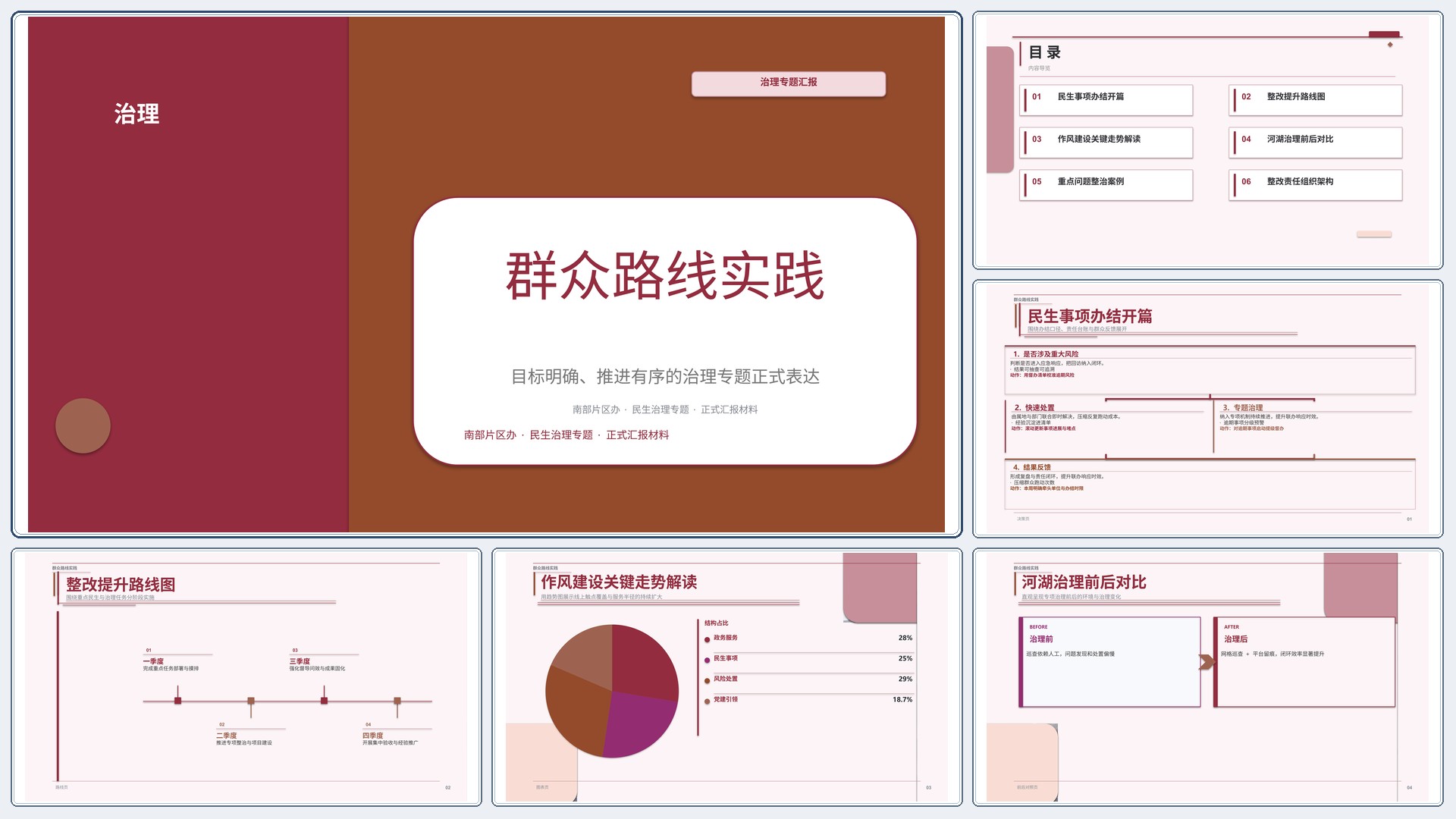
Task: Select the 风险处置 29% legend row
Action: pyautogui.click(x=808, y=679)
